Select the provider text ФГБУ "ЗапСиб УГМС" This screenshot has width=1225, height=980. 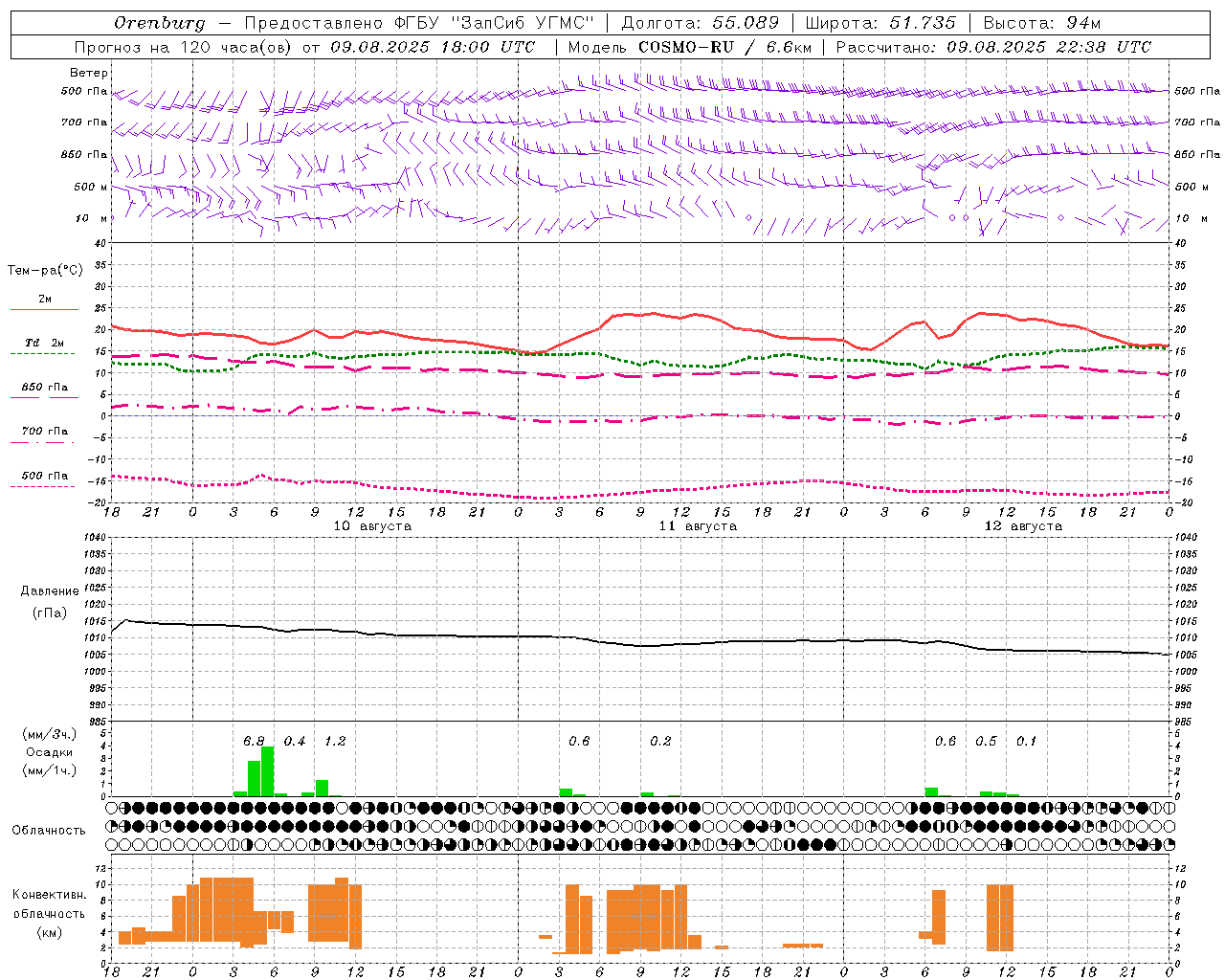(494, 23)
